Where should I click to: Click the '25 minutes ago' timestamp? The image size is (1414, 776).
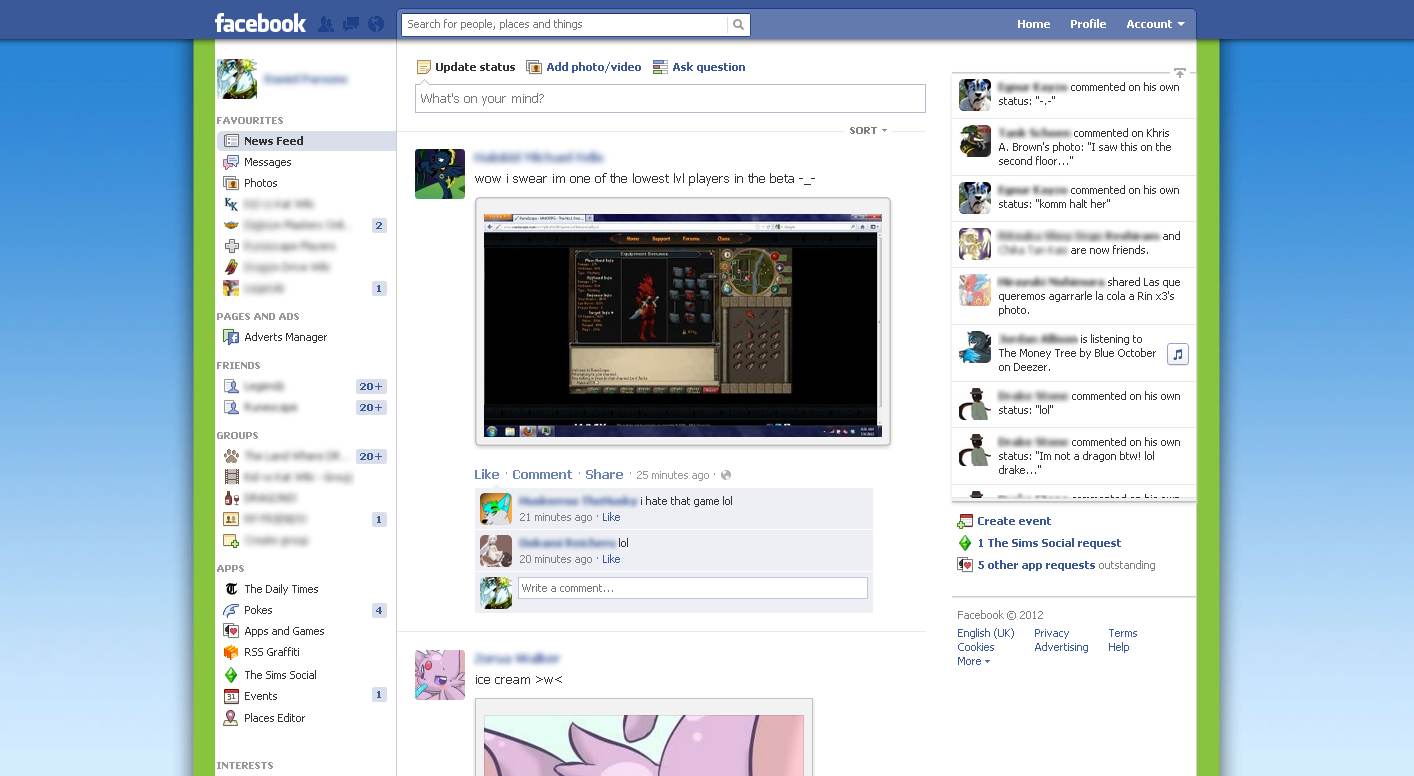point(672,475)
